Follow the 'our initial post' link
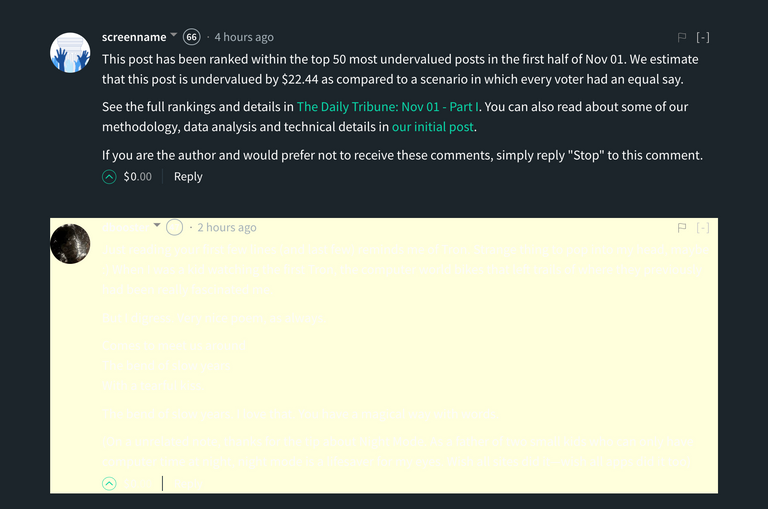This screenshot has width=768, height=509. point(433,127)
